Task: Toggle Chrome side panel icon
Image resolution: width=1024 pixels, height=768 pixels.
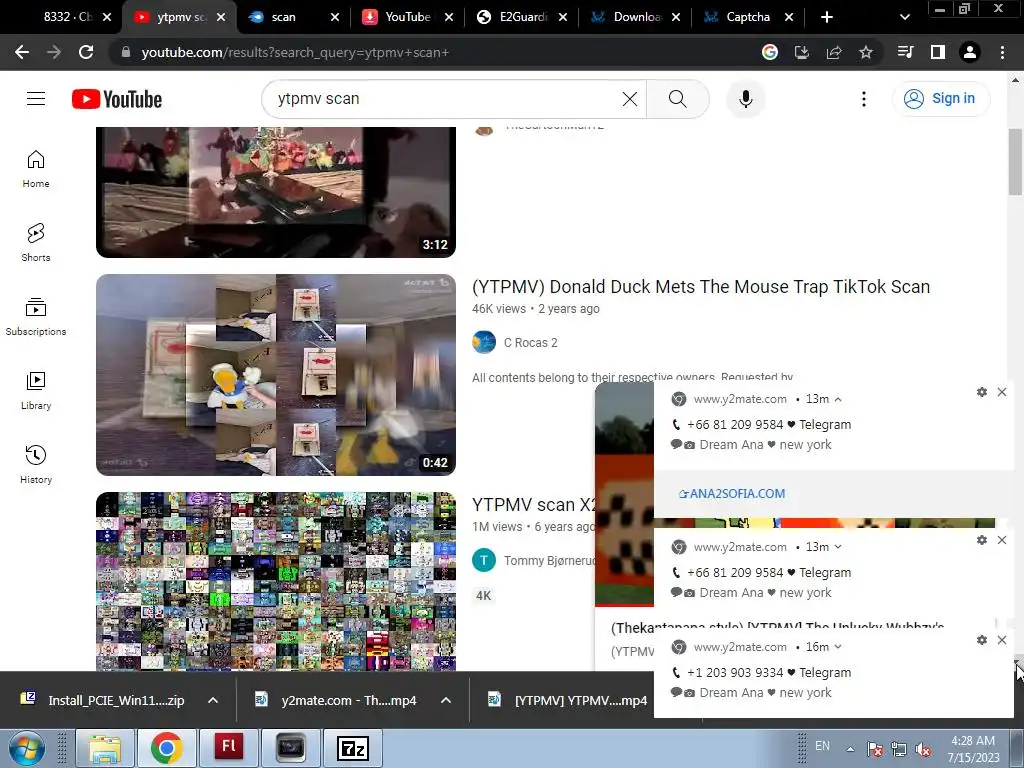Action: coord(938,52)
